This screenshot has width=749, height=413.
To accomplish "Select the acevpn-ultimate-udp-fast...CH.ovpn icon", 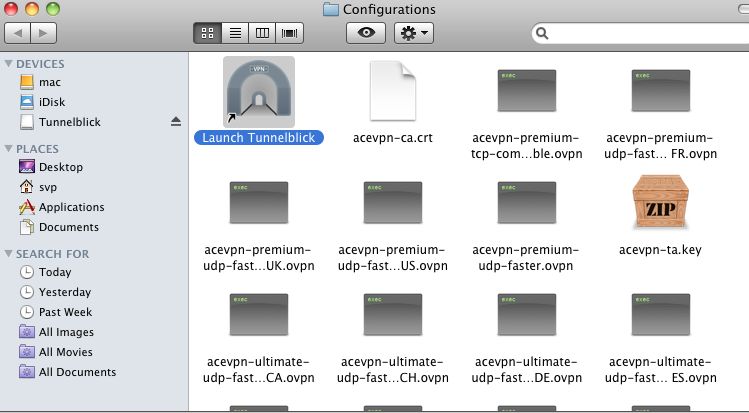I will point(393,315).
